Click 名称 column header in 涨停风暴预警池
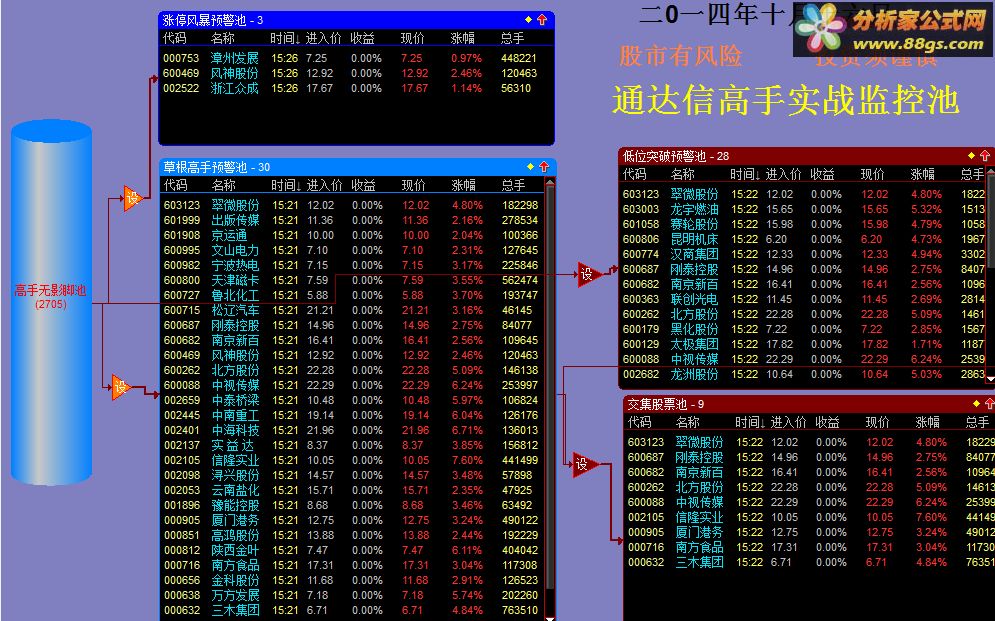995x621 pixels. tap(223, 38)
